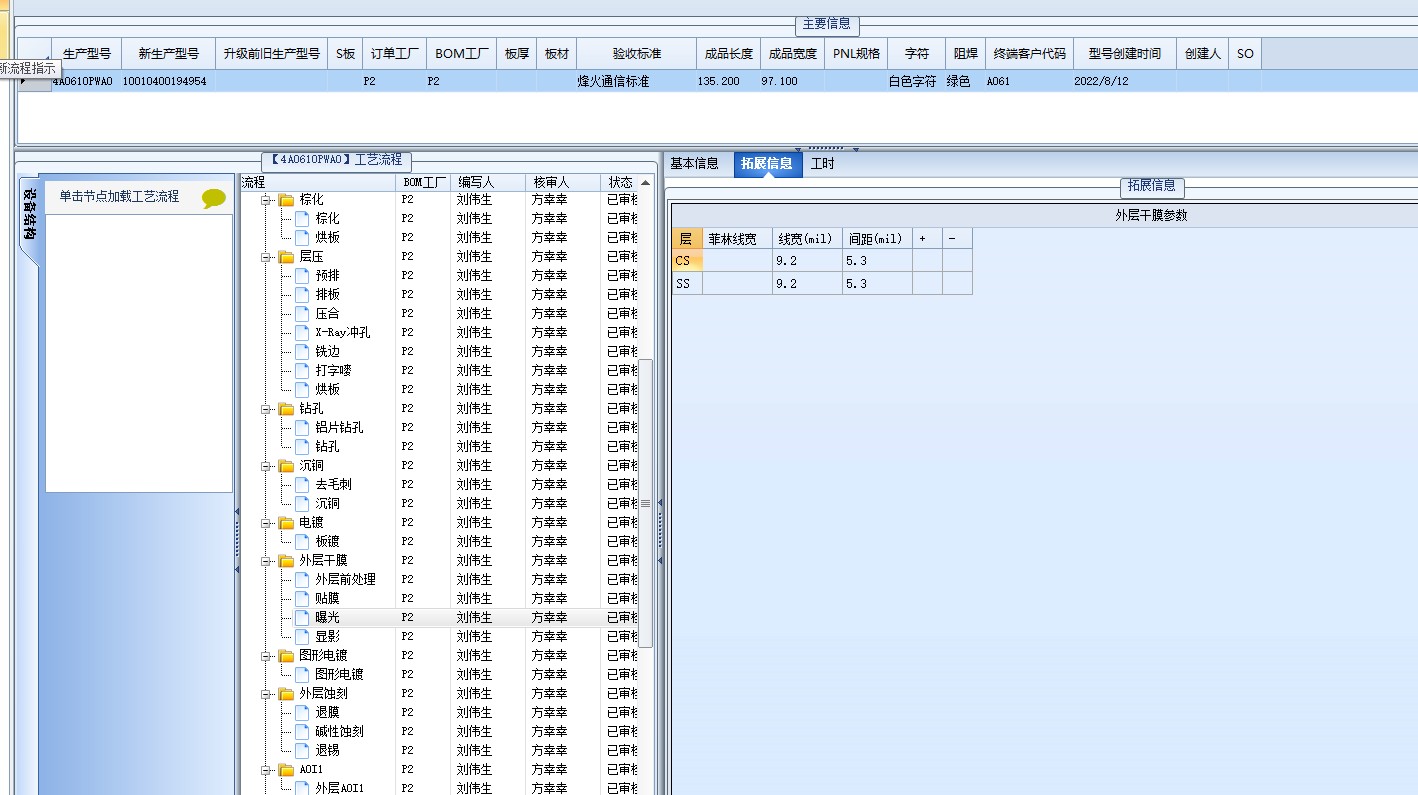This screenshot has width=1418, height=795.
Task: Click the document icon beside 曝光
Action: 302,617
